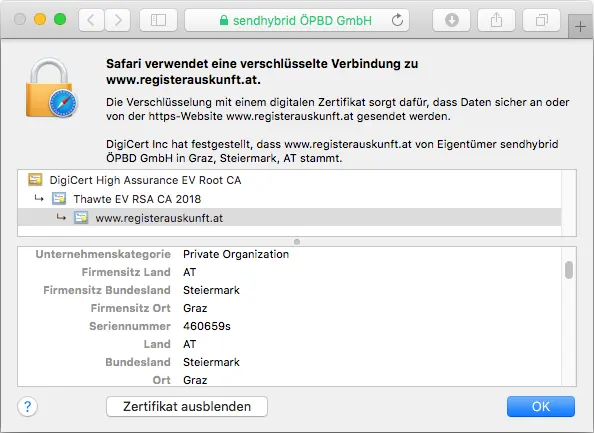The width and height of the screenshot is (594, 433).
Task: Click Steiermark next to Bundesland label
Action: pyautogui.click(x=211, y=362)
